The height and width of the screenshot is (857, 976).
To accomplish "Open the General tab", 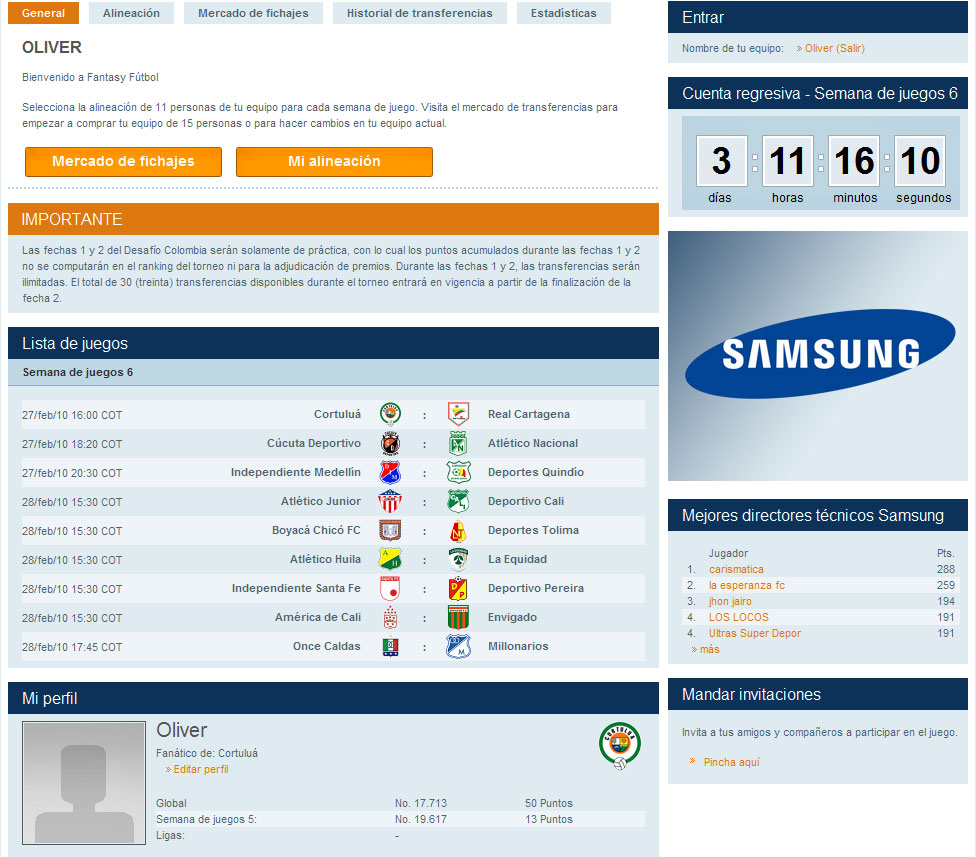I will click(44, 13).
